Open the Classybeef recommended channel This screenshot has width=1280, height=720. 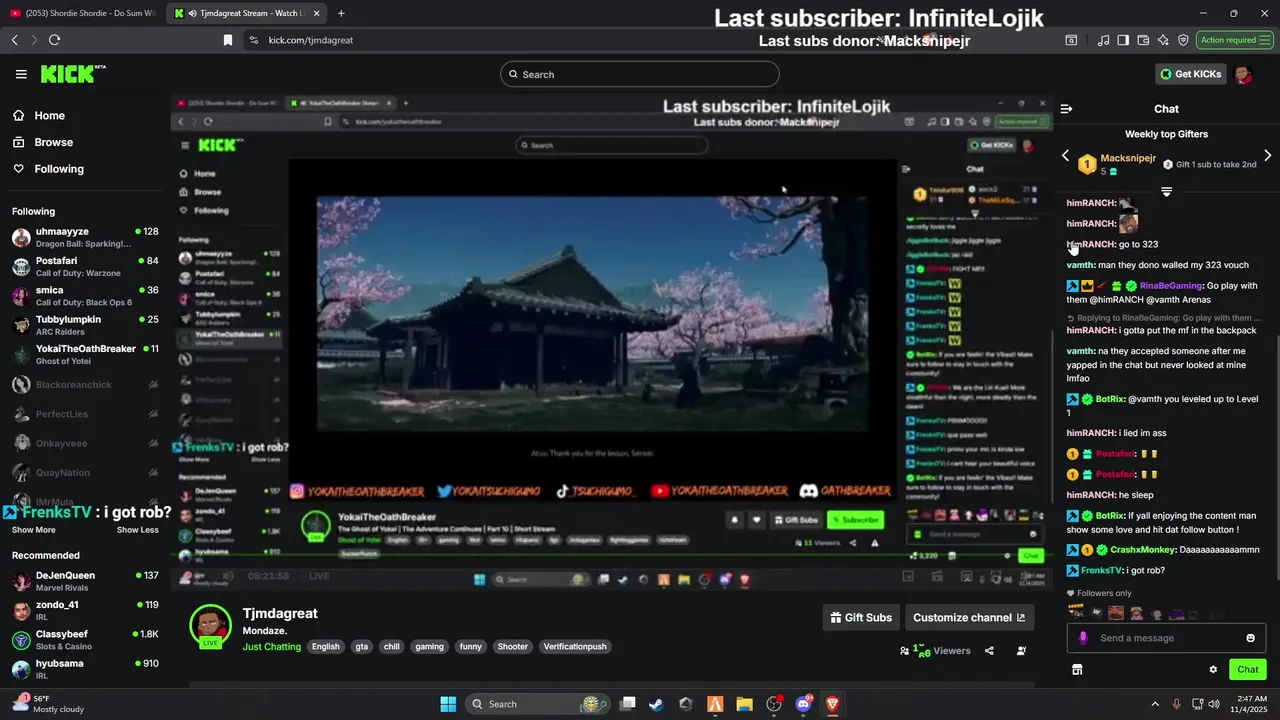point(85,640)
